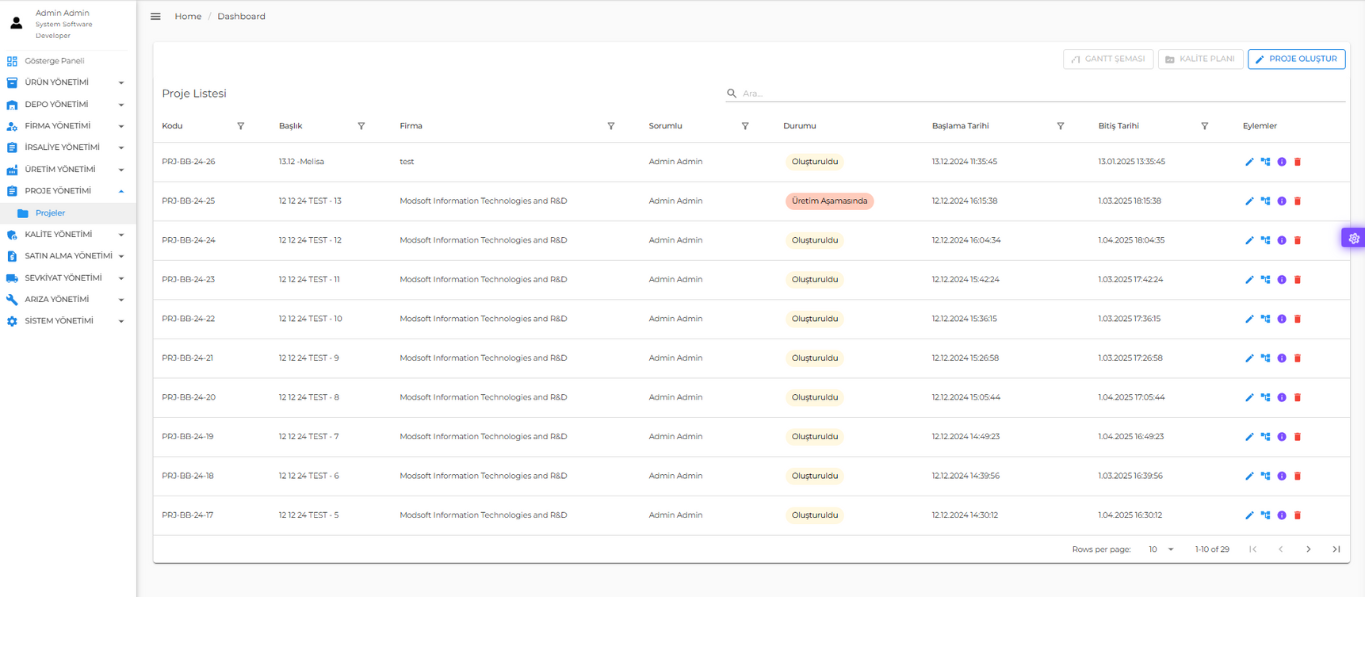
Task: Go to Home breadcrumb link
Action: point(188,16)
